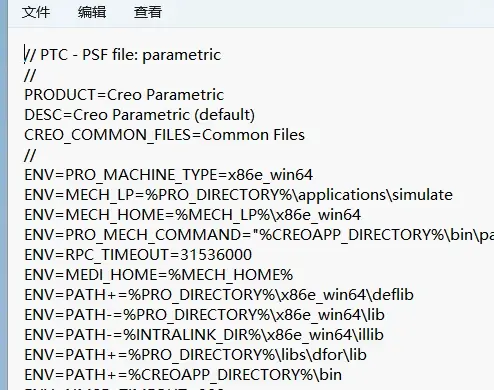Click the word parametric in first line

pyautogui.click(x=182, y=56)
